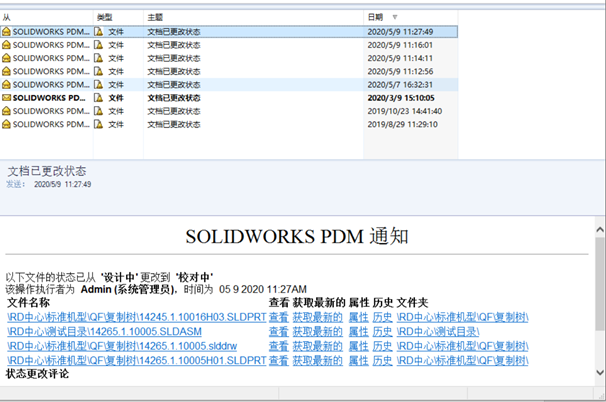Screen dimensions: 606x402
Task: Click envelope icon of 2019/10/23 message
Action: [7, 111]
